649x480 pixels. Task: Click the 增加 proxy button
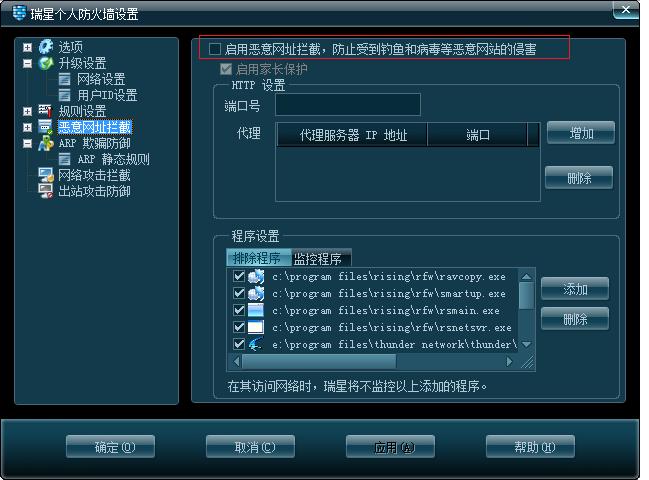(581, 133)
